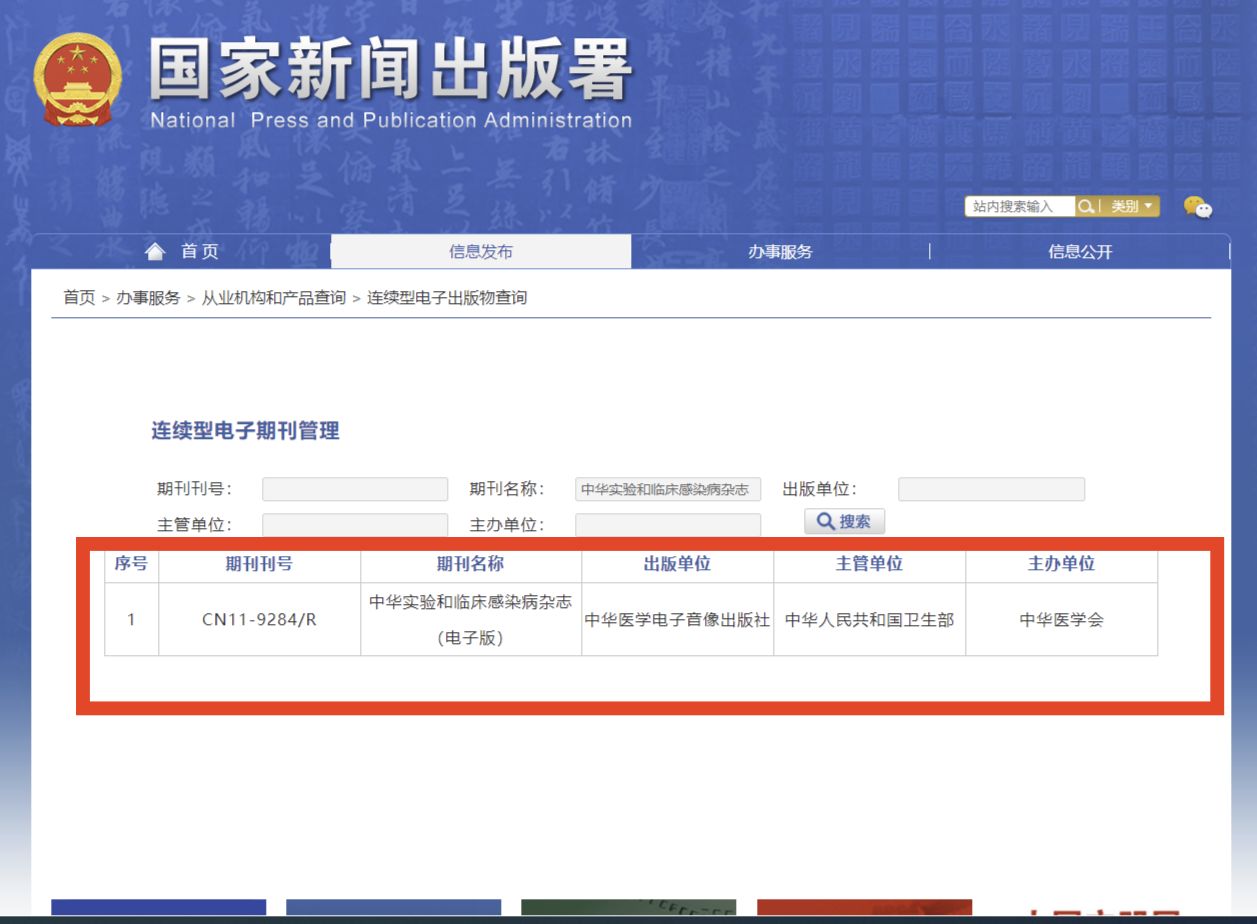This screenshot has width=1257, height=924.
Task: Click the CN11-9284/R result cell
Action: click(259, 619)
